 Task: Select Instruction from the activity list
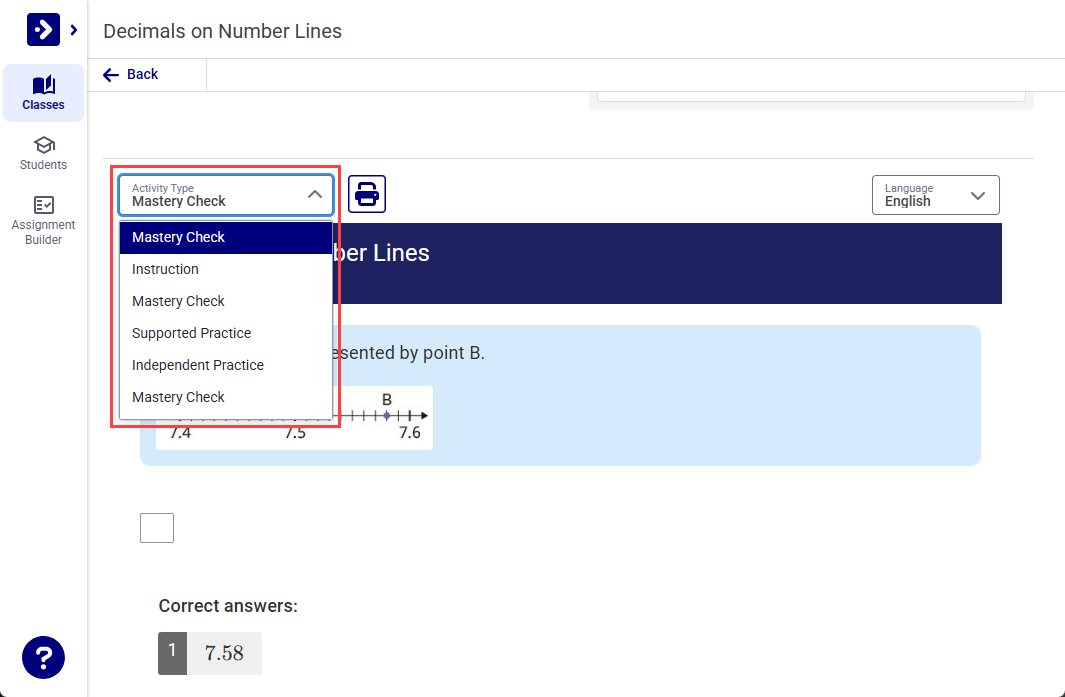point(165,269)
